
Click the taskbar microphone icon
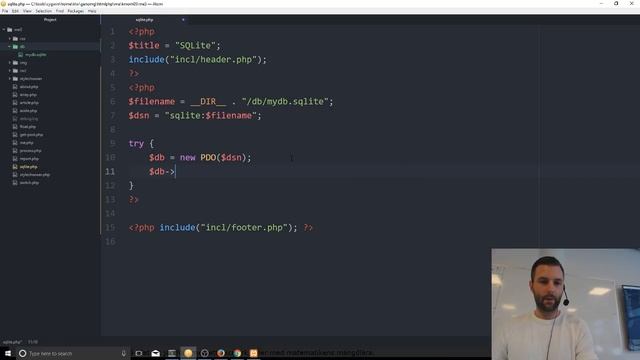coord(124,353)
